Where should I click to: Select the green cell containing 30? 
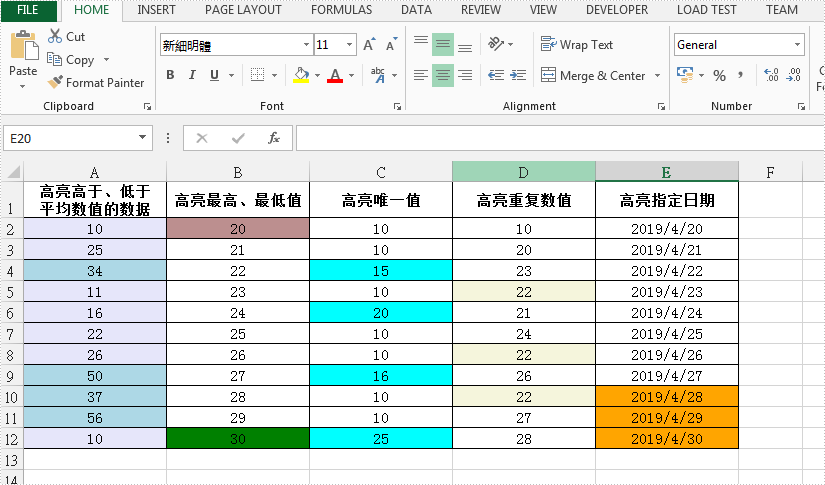(x=238, y=439)
